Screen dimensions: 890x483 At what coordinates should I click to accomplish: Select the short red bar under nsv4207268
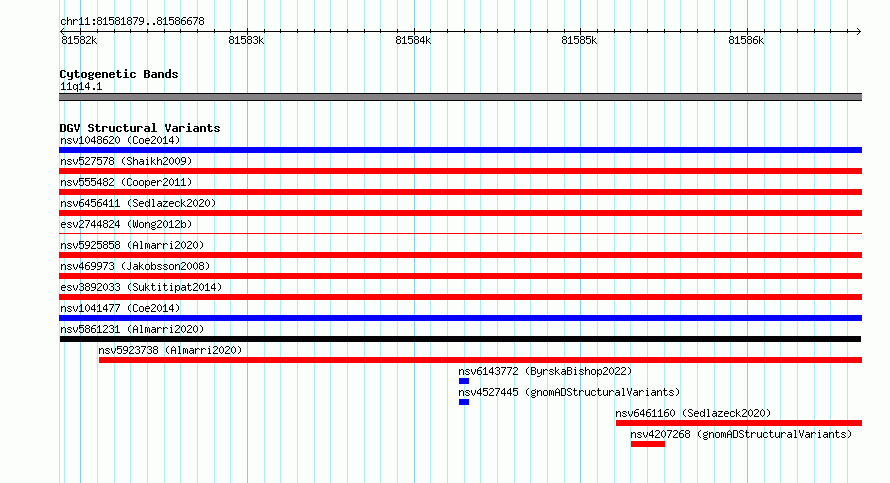648,444
